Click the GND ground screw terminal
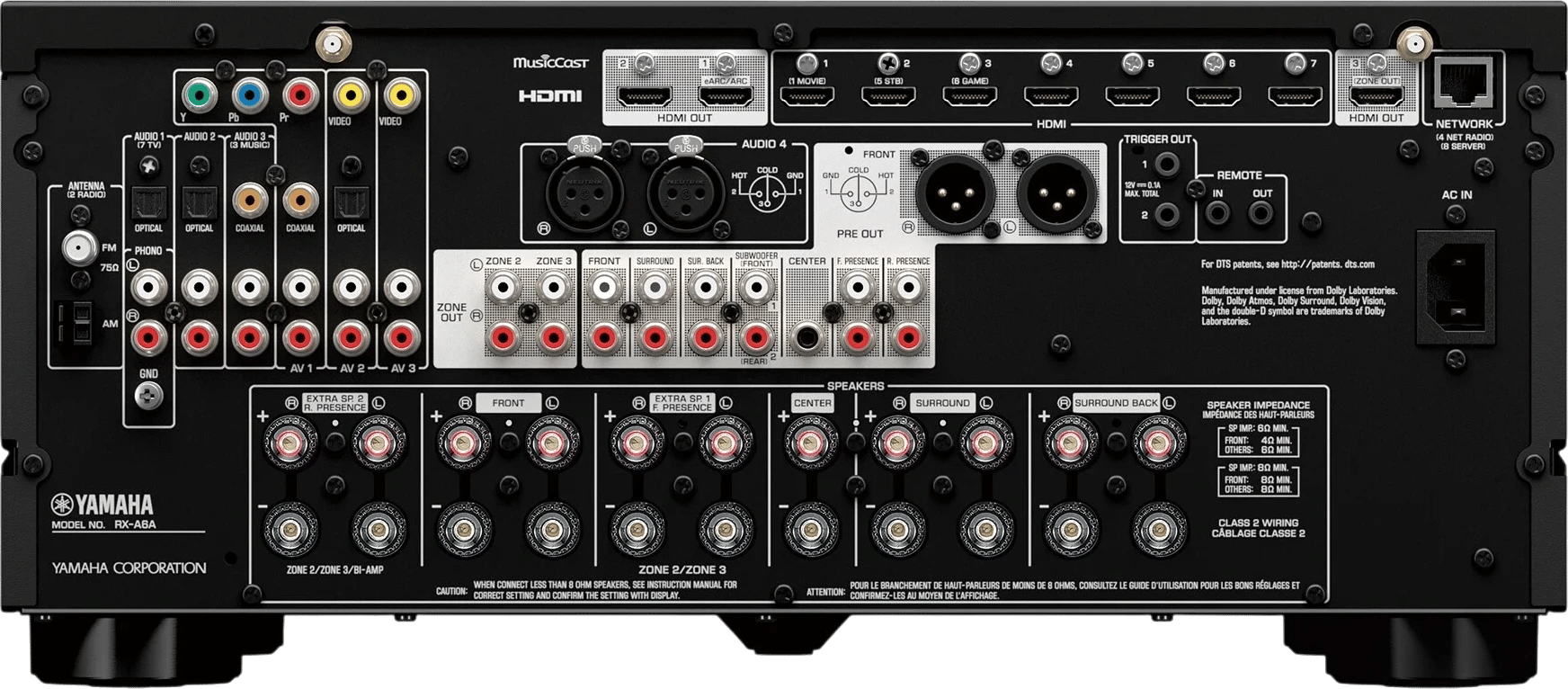 click(x=148, y=394)
